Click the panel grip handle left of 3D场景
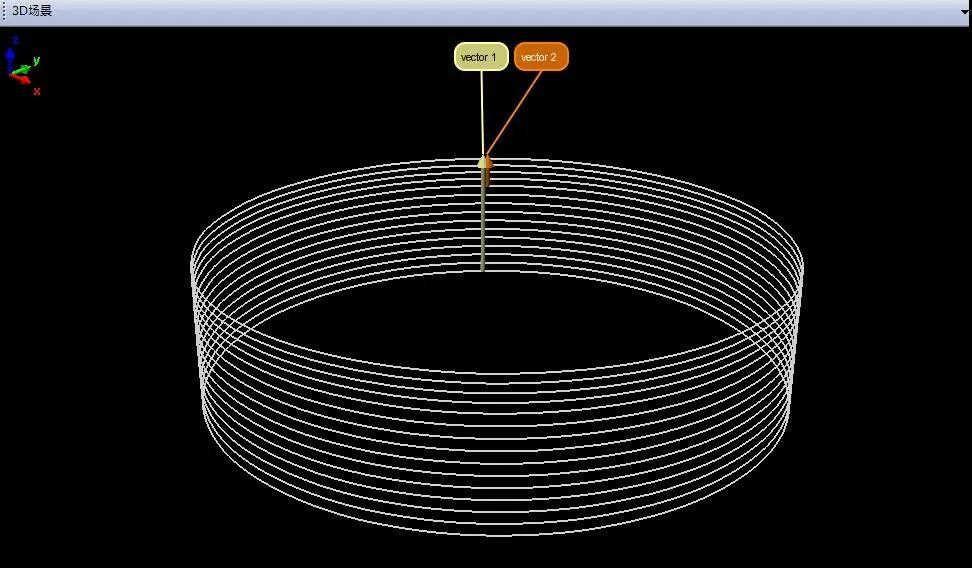The height and width of the screenshot is (568, 972). pos(4,11)
